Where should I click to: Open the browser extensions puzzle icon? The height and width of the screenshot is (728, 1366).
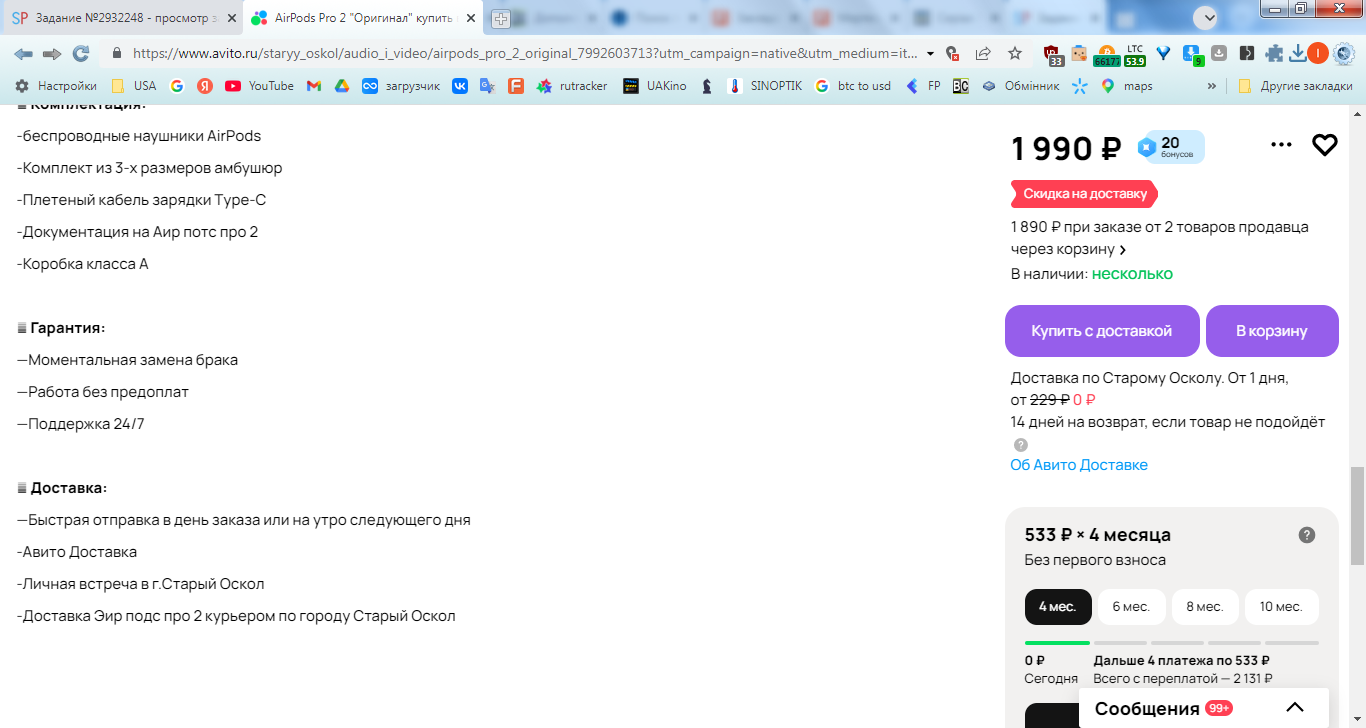1274,53
